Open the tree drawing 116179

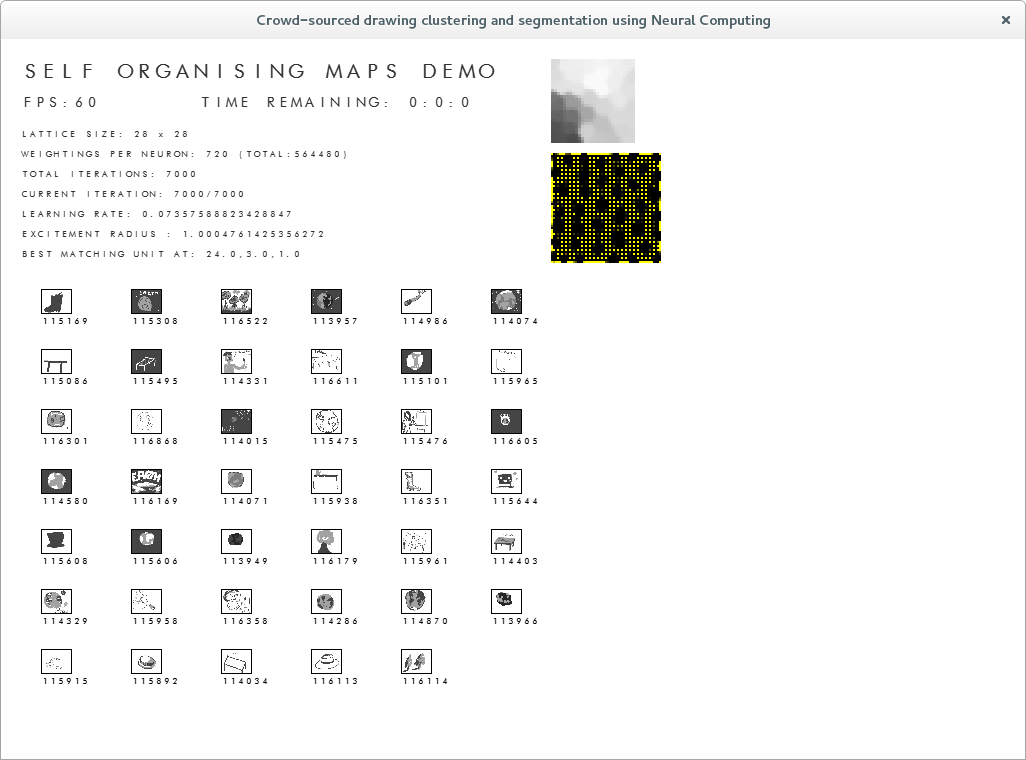327,541
